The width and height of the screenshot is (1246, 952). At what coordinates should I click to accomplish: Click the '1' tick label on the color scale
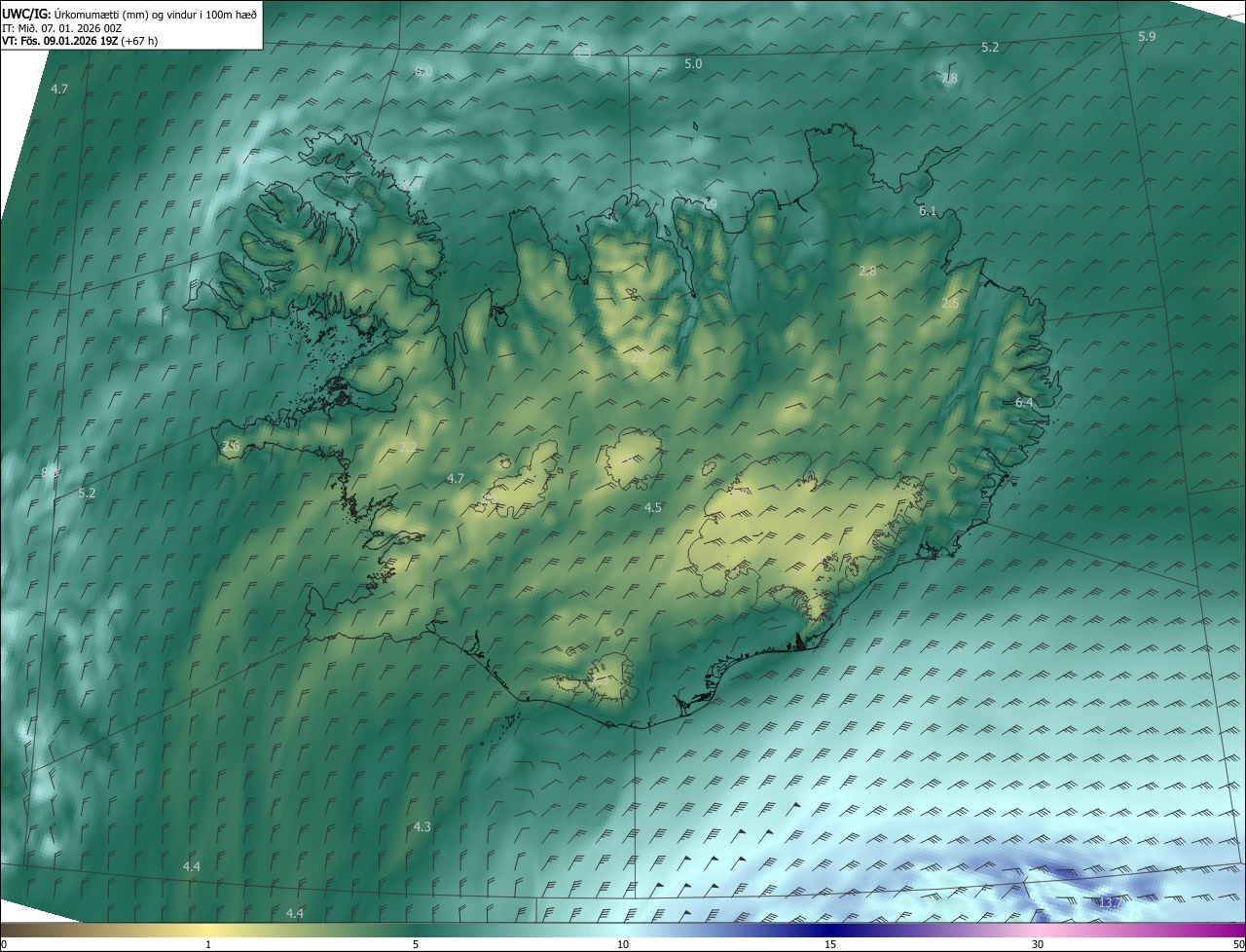tap(208, 944)
